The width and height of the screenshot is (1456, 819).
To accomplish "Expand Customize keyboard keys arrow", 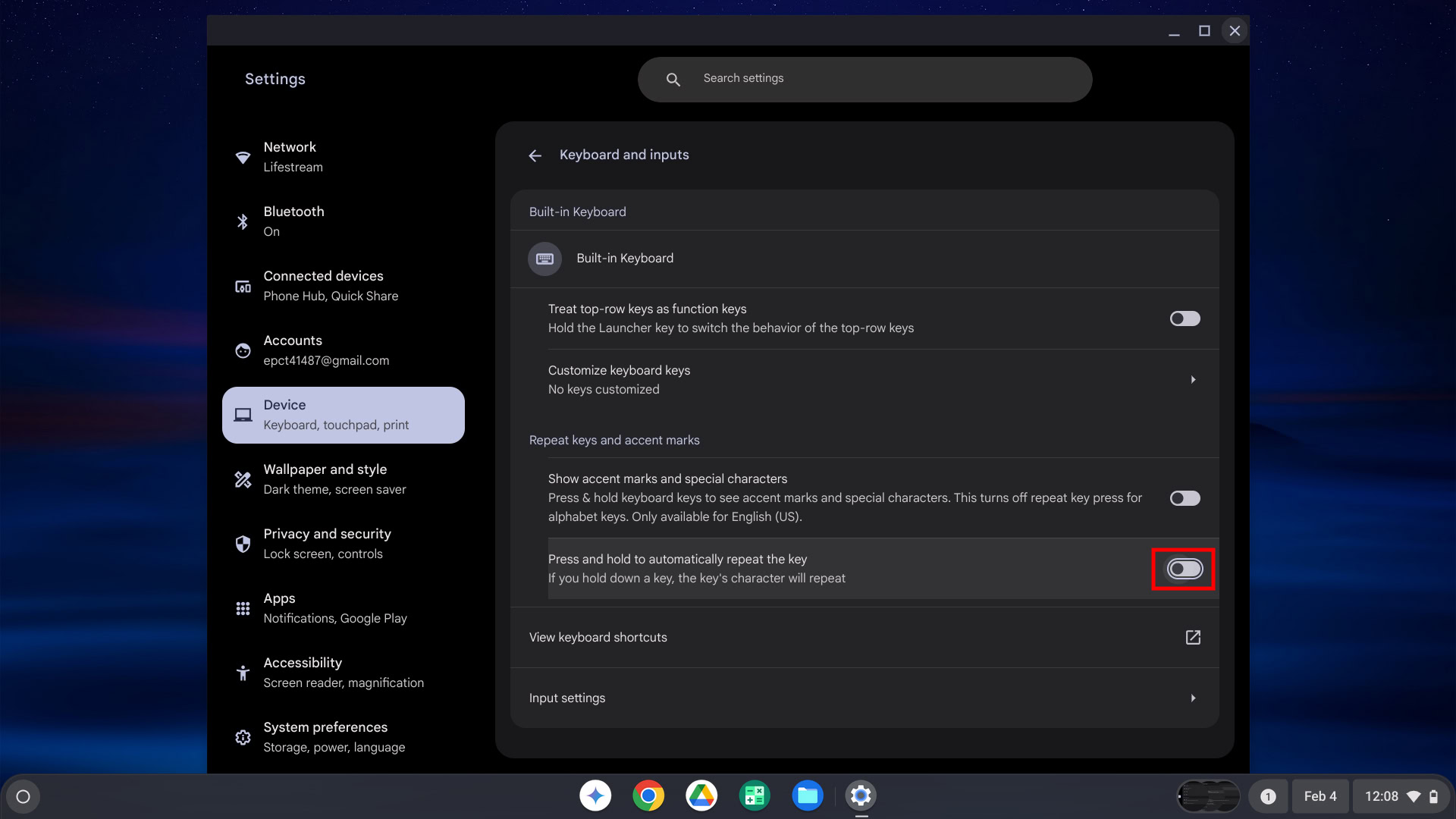I will tap(1192, 379).
